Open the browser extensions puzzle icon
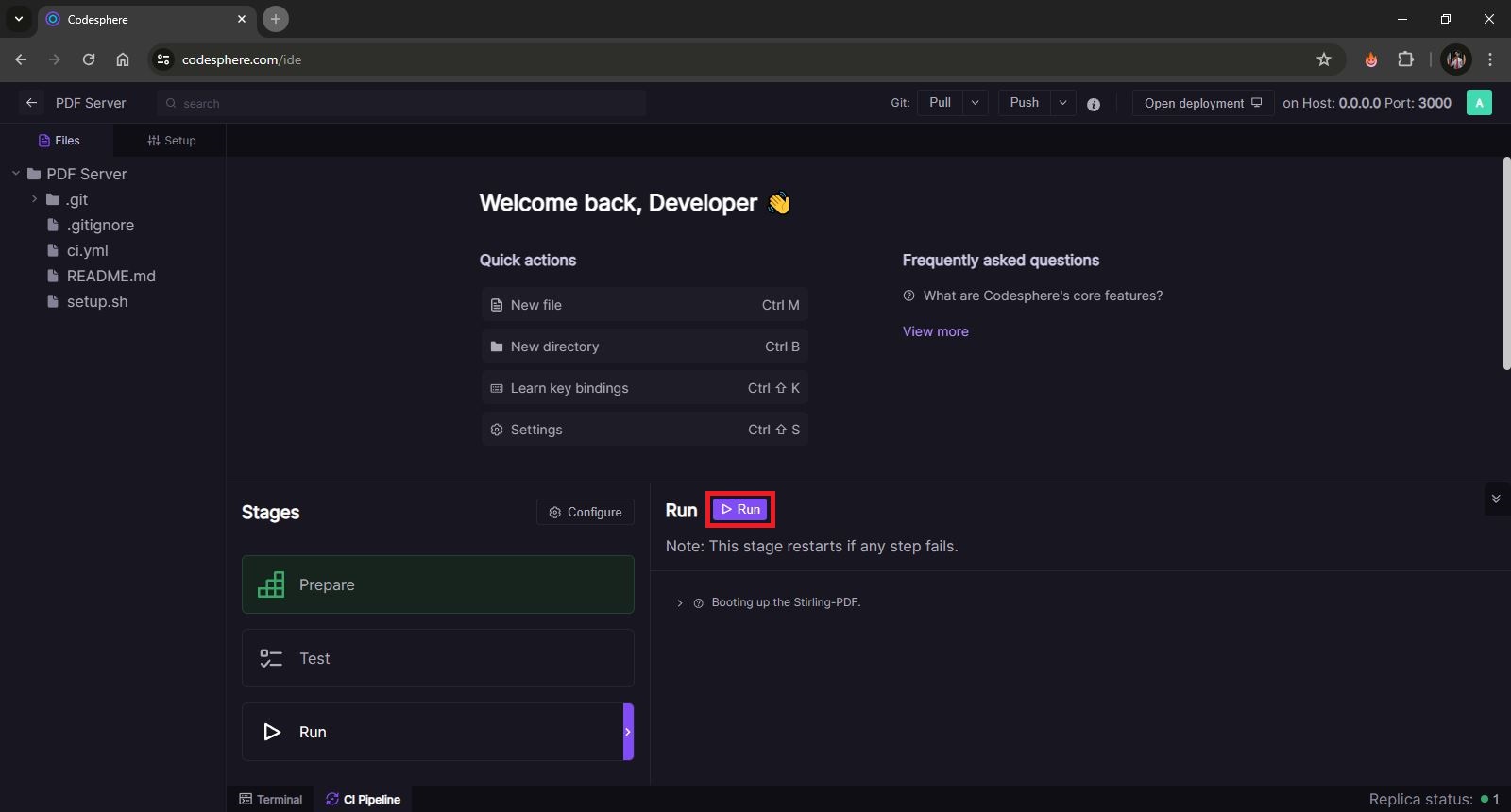1511x812 pixels. (1406, 59)
